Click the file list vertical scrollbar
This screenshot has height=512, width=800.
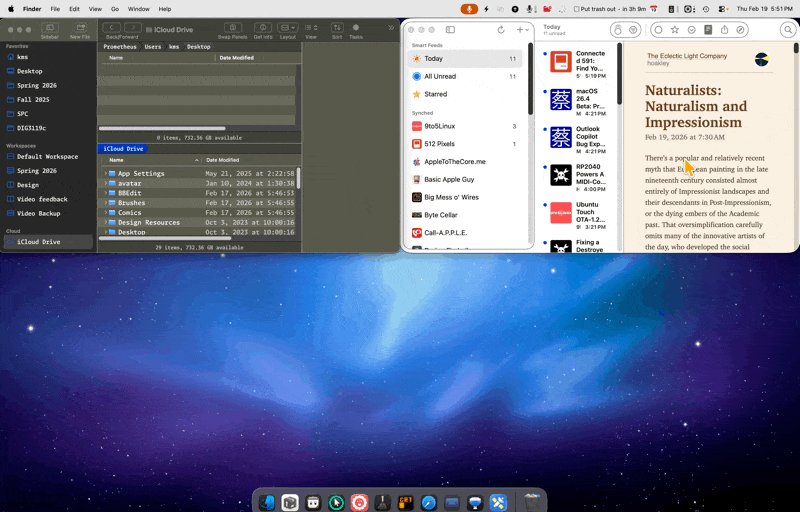pos(298,185)
